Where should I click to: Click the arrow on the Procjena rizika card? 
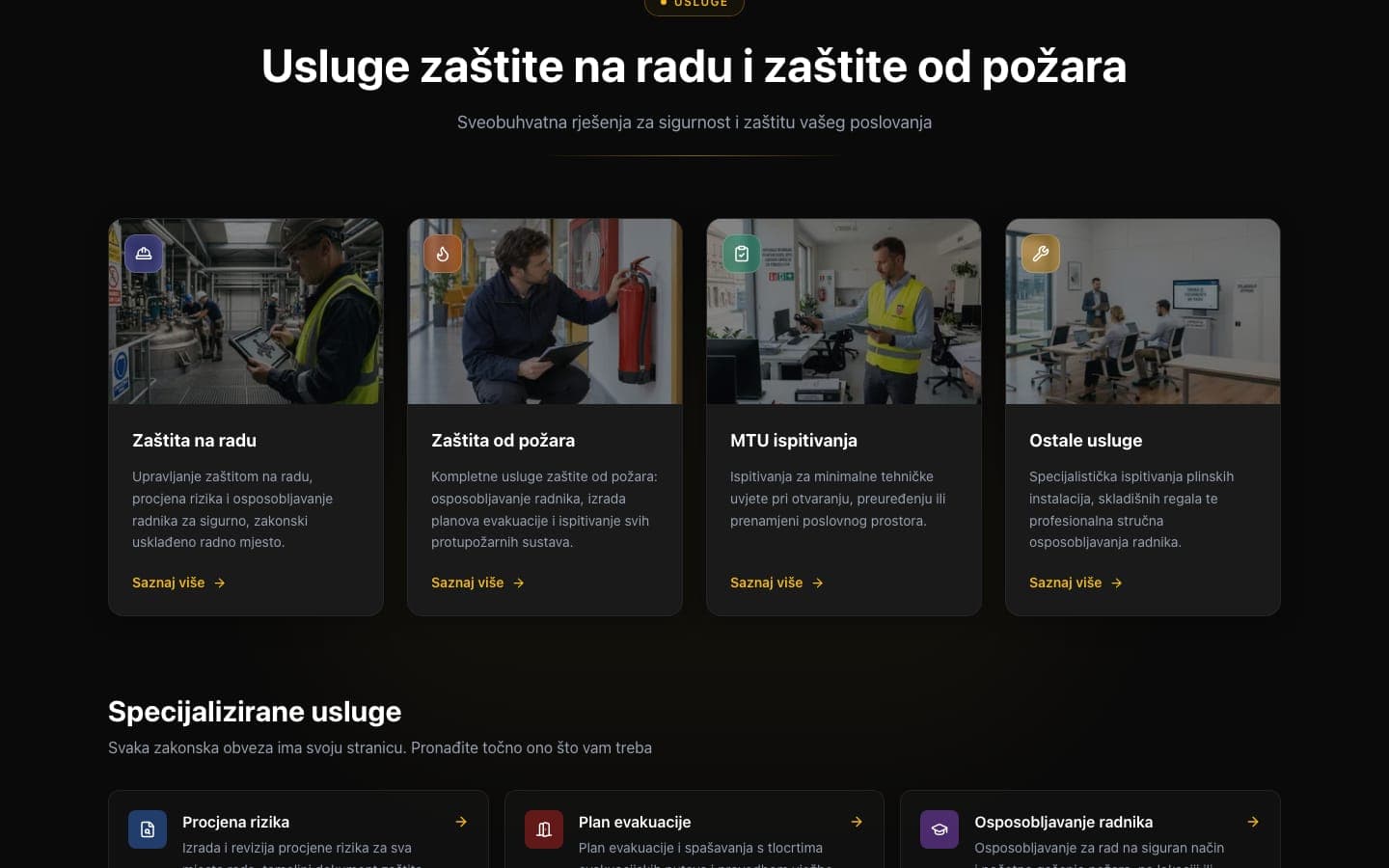point(461,822)
